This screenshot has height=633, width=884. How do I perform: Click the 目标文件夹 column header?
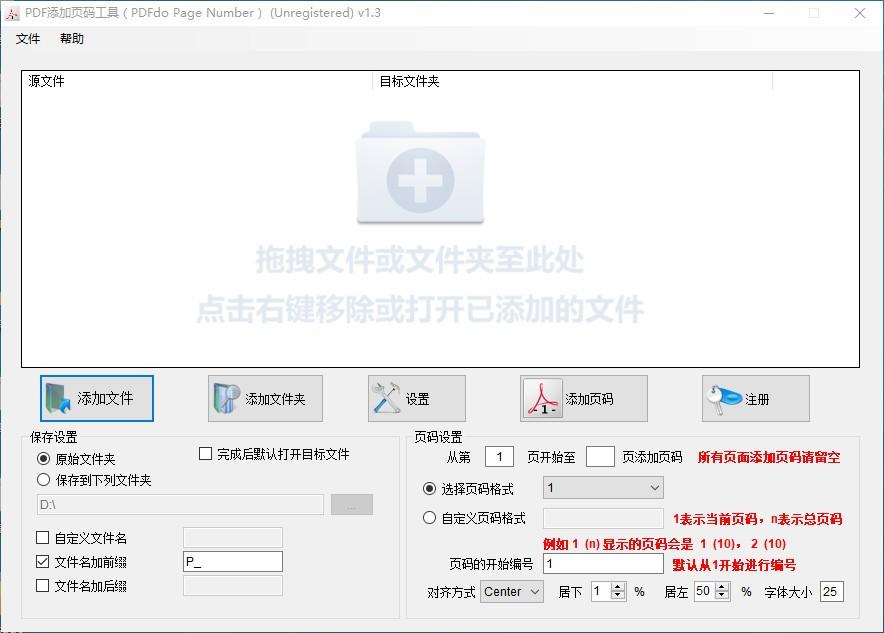(x=572, y=81)
